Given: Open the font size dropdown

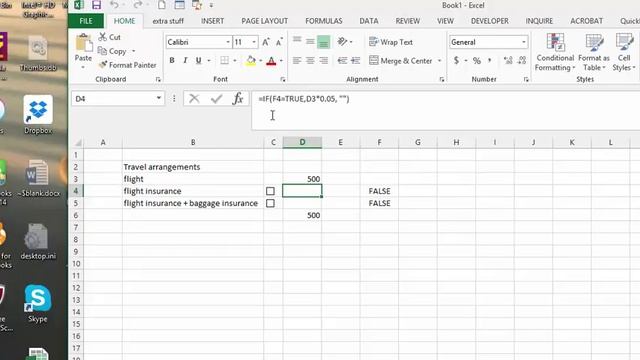Looking at the screenshot, I should coord(254,42).
